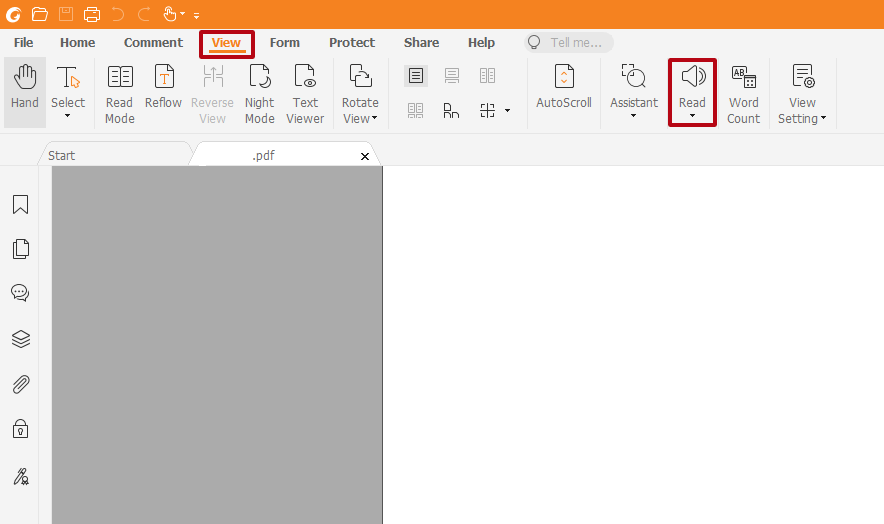Image resolution: width=884 pixels, height=524 pixels.
Task: Open the Text Viewer
Action: [x=305, y=93]
